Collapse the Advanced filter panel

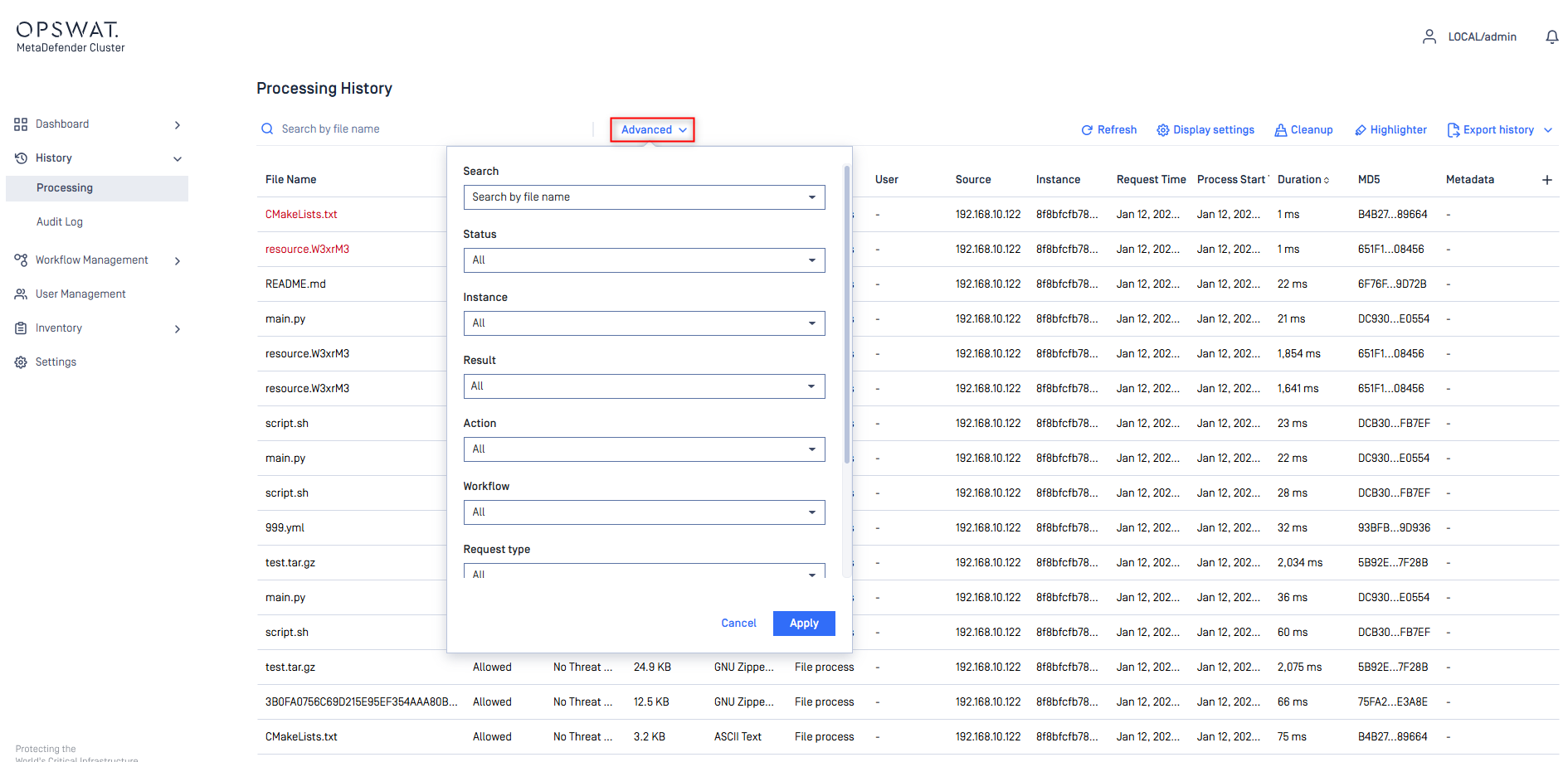(x=653, y=130)
